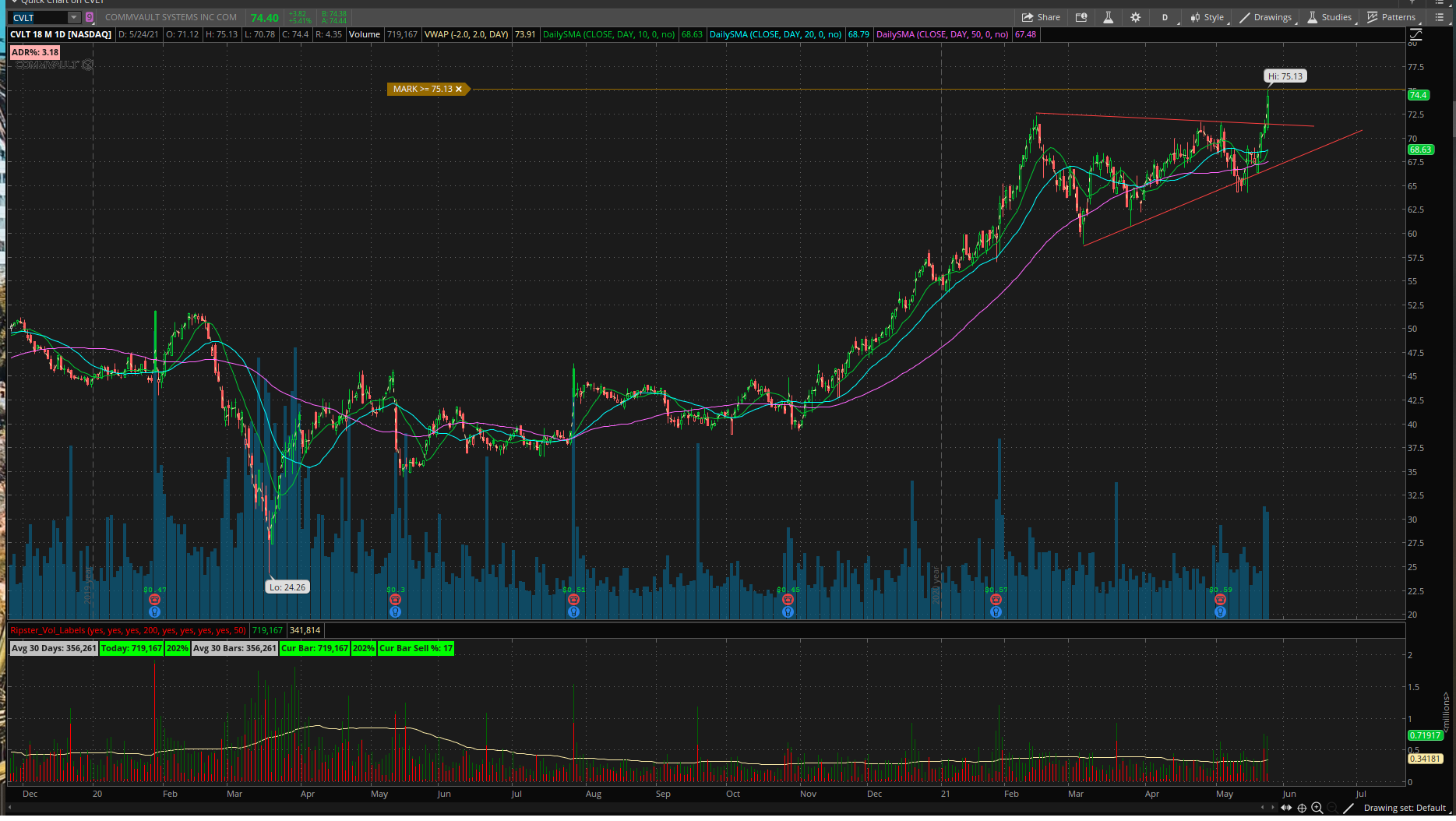Open the D timeframe dropdown
Image resolution: width=1456 pixels, height=821 pixels.
(1165, 17)
